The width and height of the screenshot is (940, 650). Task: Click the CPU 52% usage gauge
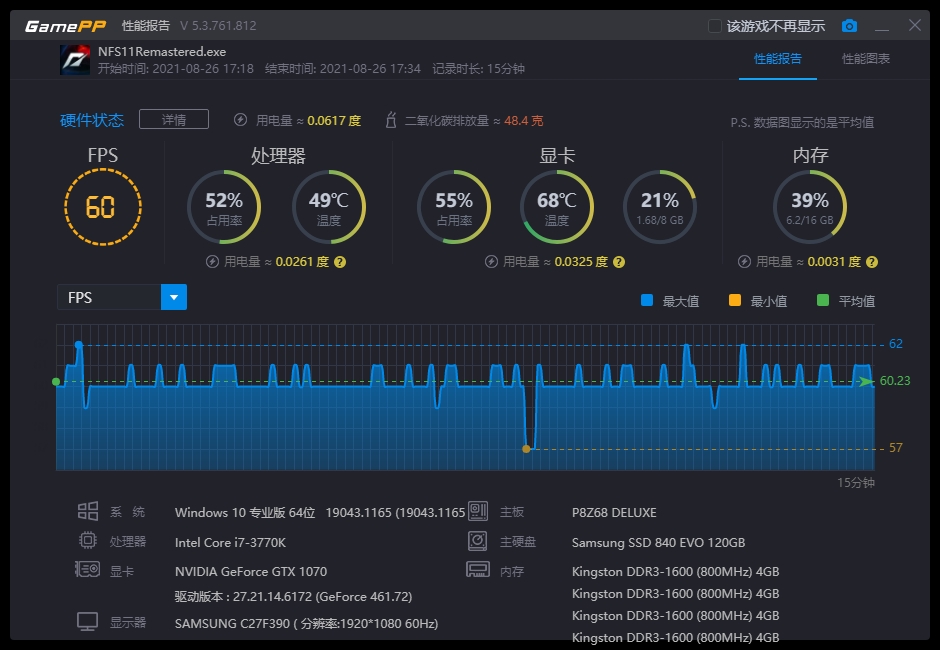224,207
